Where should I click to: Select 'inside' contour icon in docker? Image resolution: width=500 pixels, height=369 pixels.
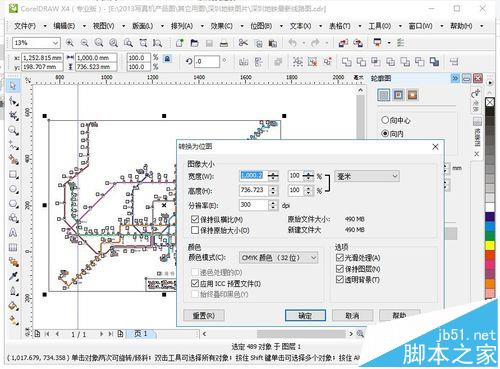pyautogui.click(x=398, y=95)
